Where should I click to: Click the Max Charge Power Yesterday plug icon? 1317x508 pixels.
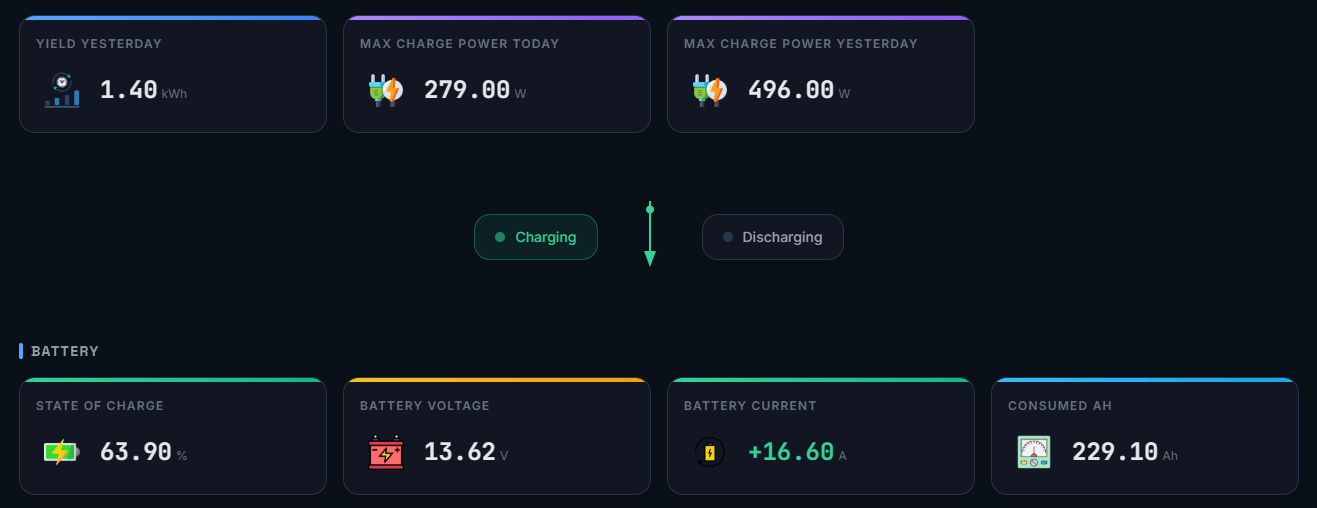pyautogui.click(x=710, y=90)
